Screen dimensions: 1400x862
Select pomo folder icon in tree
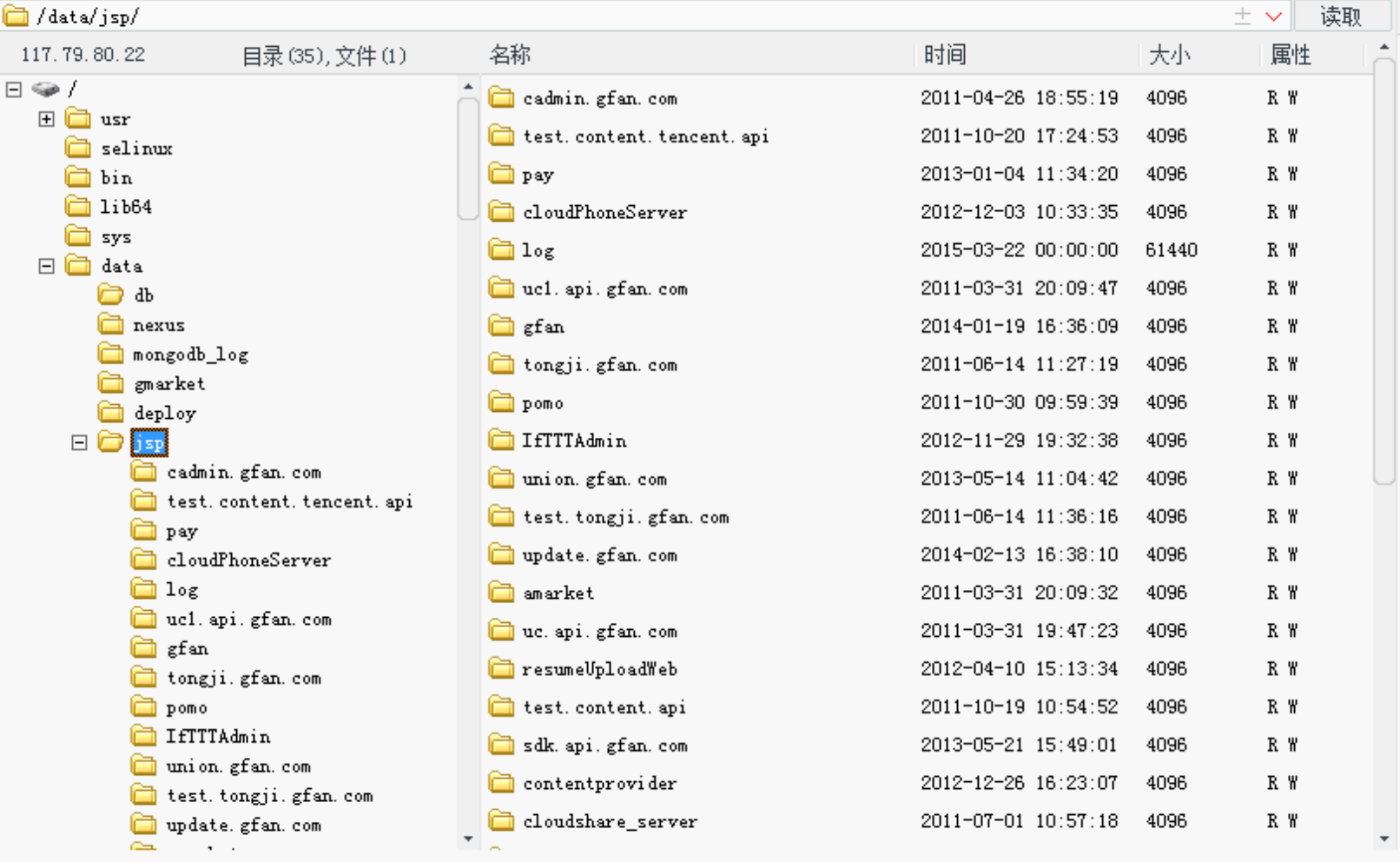coord(144,706)
